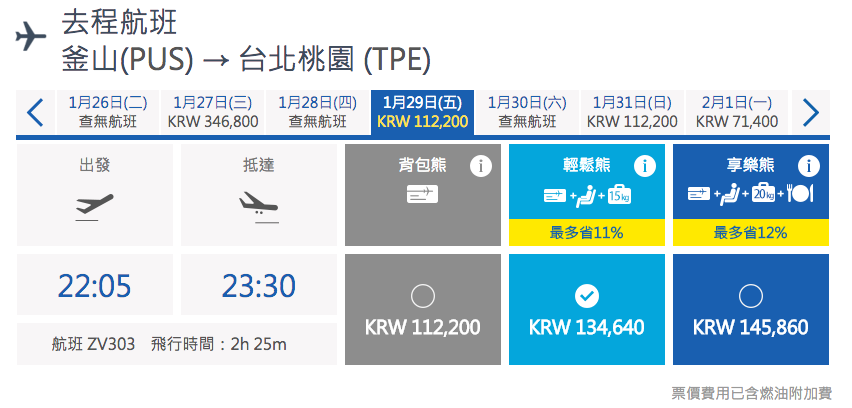Click the airplane icon beside 去程航班
This screenshot has width=852, height=408.
(x=31, y=38)
